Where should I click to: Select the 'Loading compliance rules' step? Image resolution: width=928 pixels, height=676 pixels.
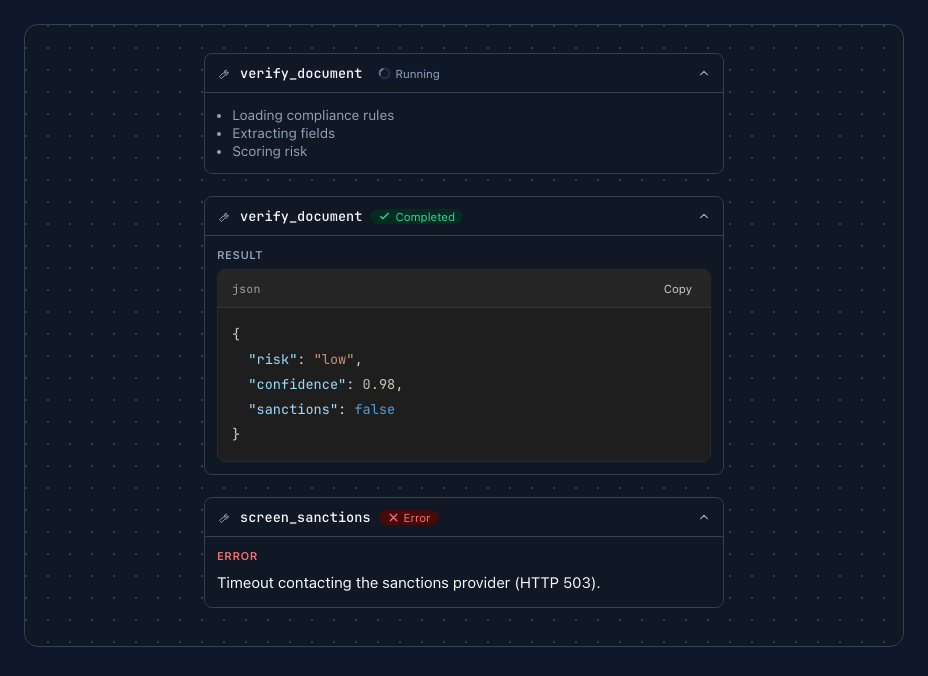[312, 115]
